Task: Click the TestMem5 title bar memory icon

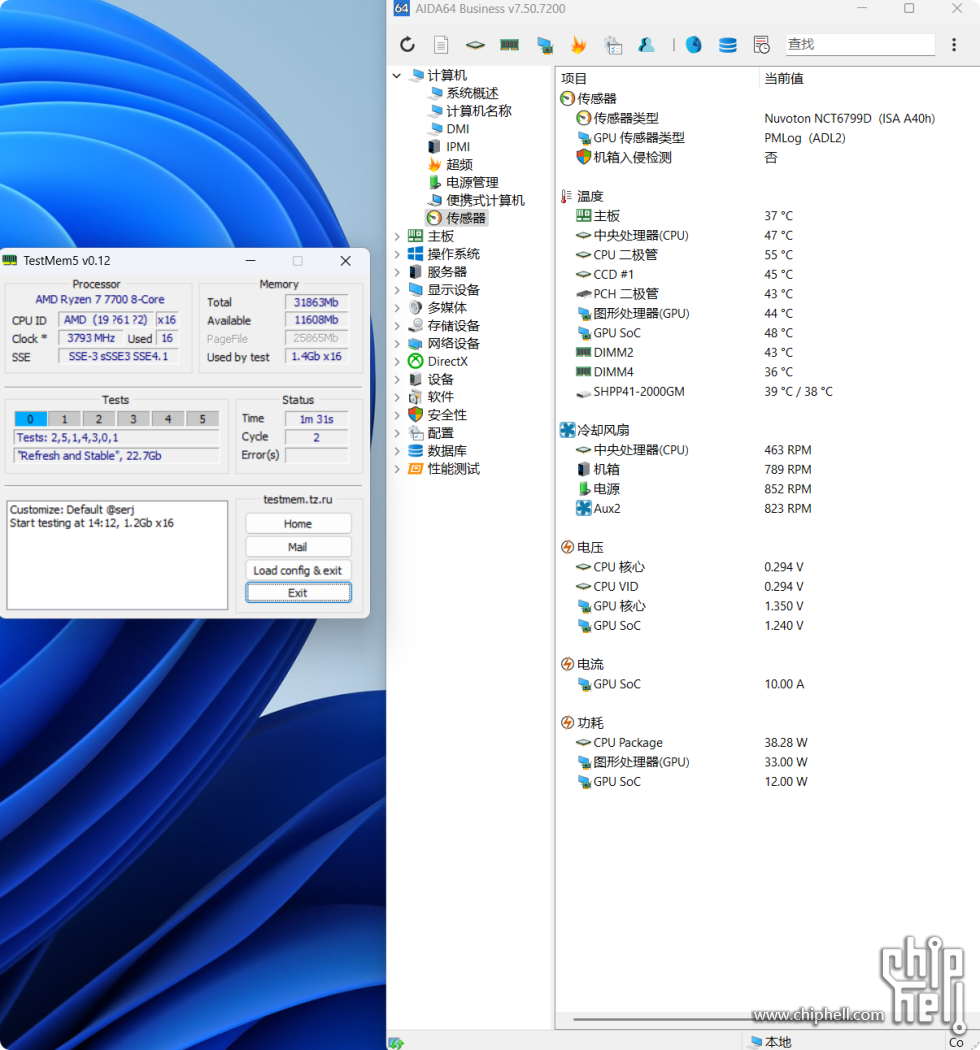Action: coord(10,260)
